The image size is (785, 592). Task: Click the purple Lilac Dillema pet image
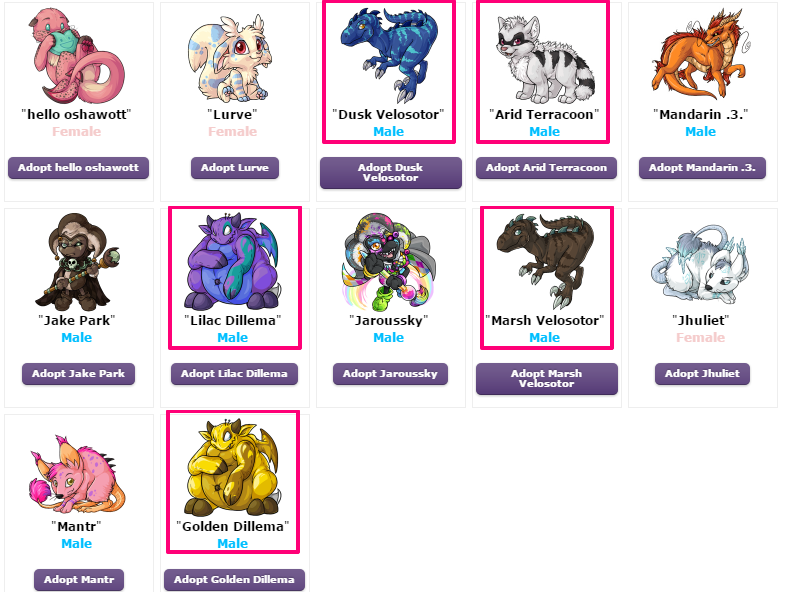point(233,261)
